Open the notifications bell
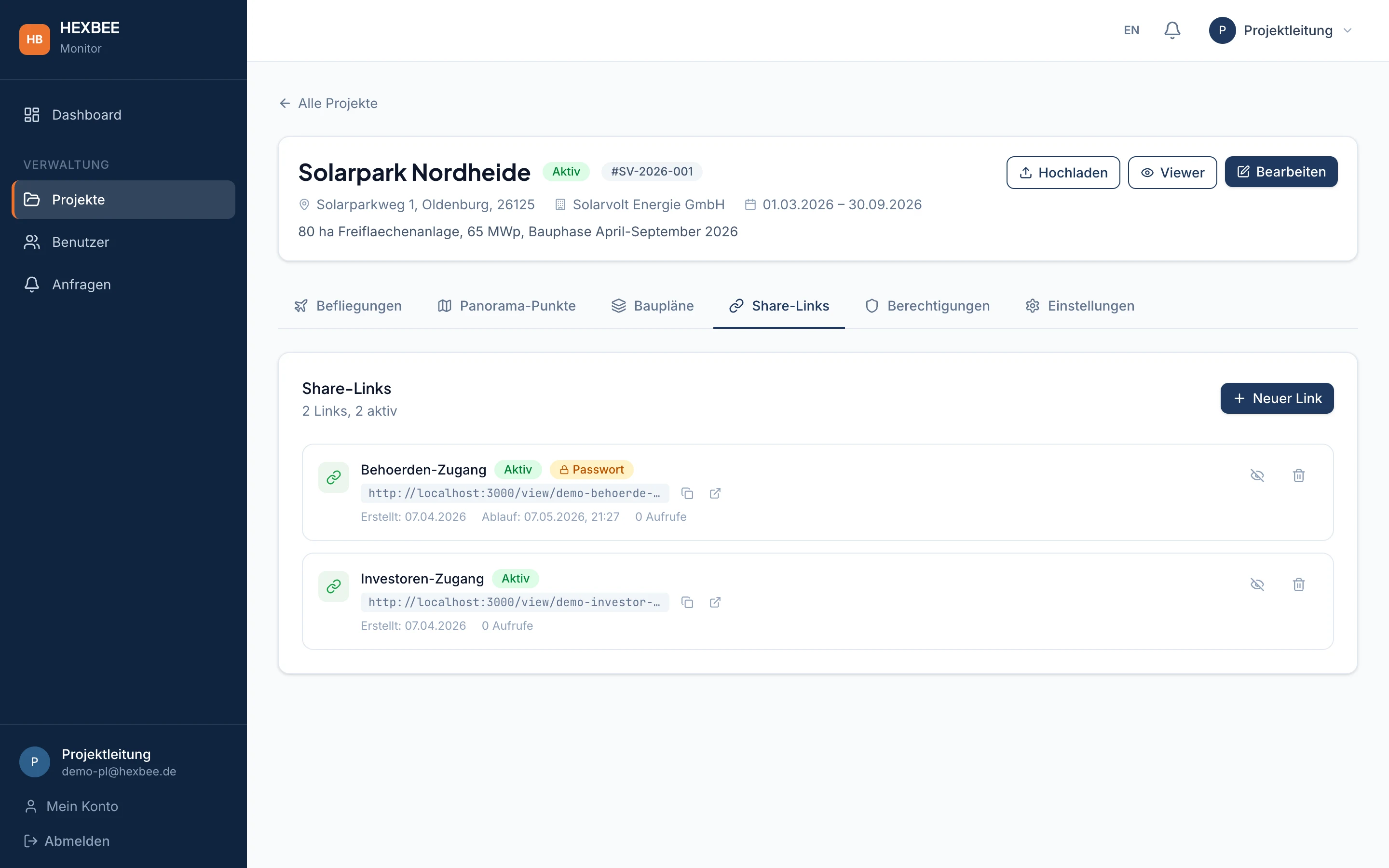Screen dimensions: 1389x868 [x=1171, y=30]
